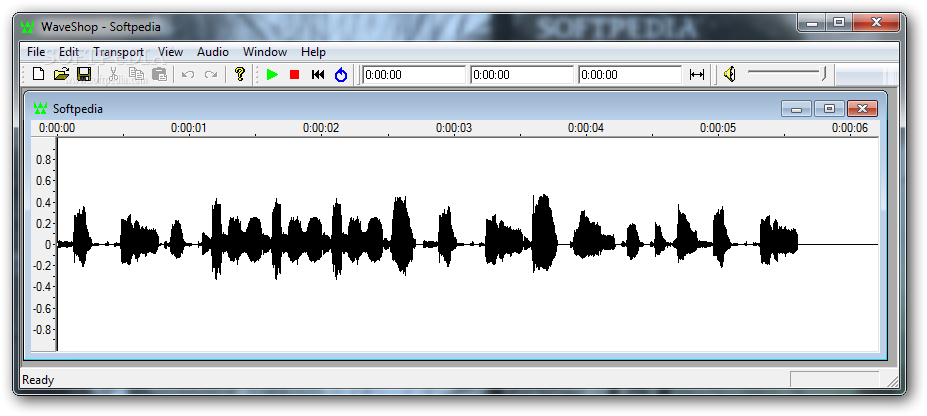Click the 0 label on the amplitude scale
Viewport: 927px width, 416px height.
[x=48, y=245]
